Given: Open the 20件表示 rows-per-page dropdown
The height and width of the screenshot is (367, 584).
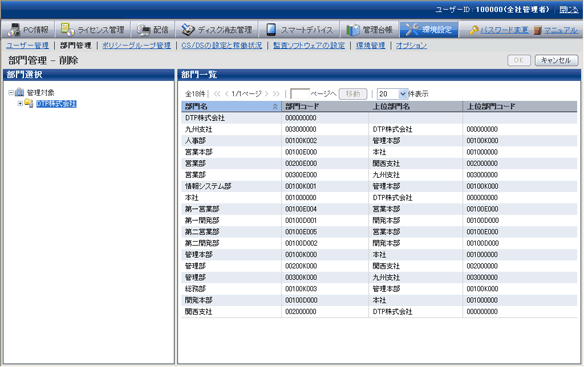Looking at the screenshot, I should [403, 94].
